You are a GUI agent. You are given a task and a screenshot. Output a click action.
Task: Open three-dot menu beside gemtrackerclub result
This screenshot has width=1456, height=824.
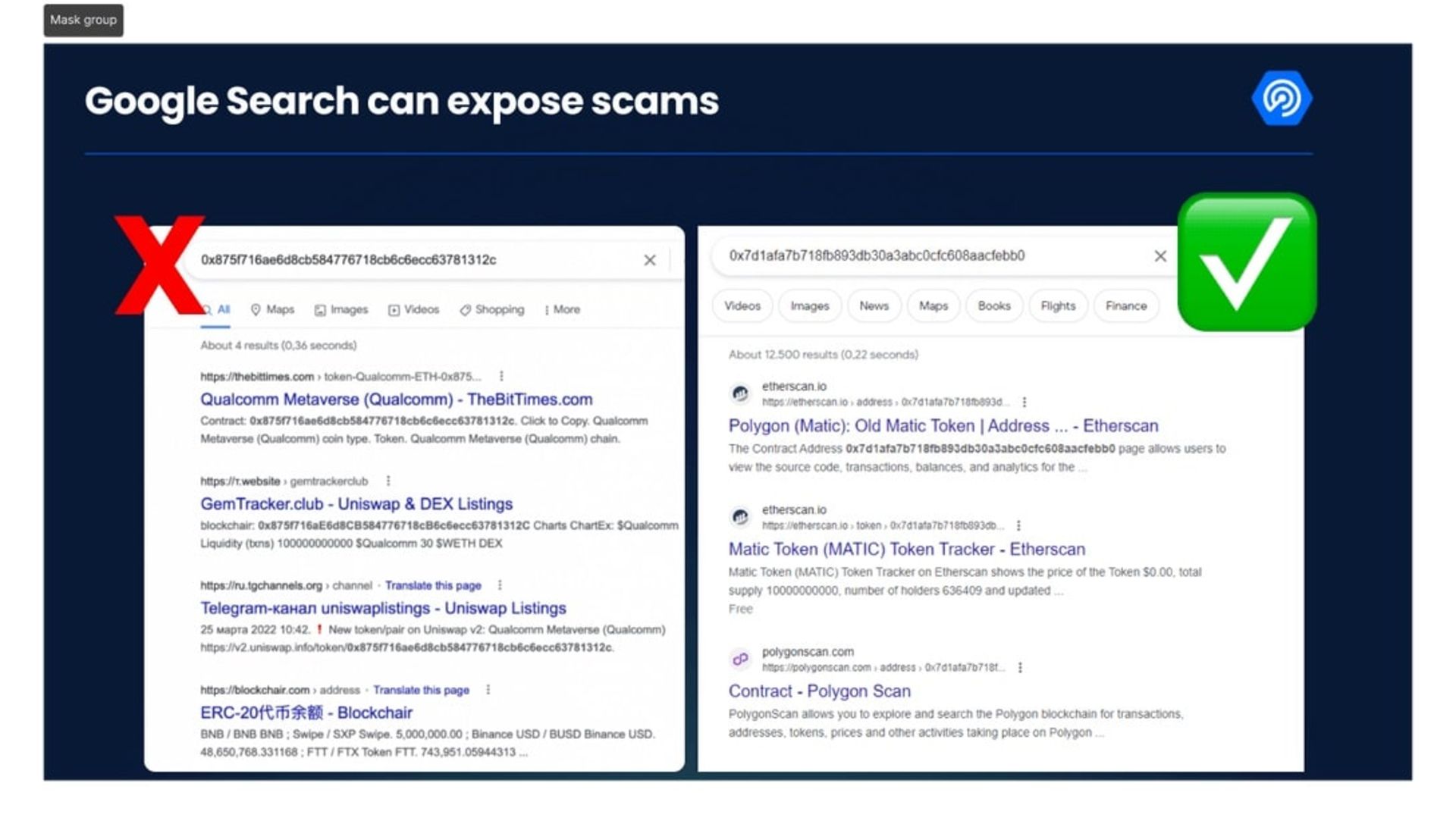[388, 481]
